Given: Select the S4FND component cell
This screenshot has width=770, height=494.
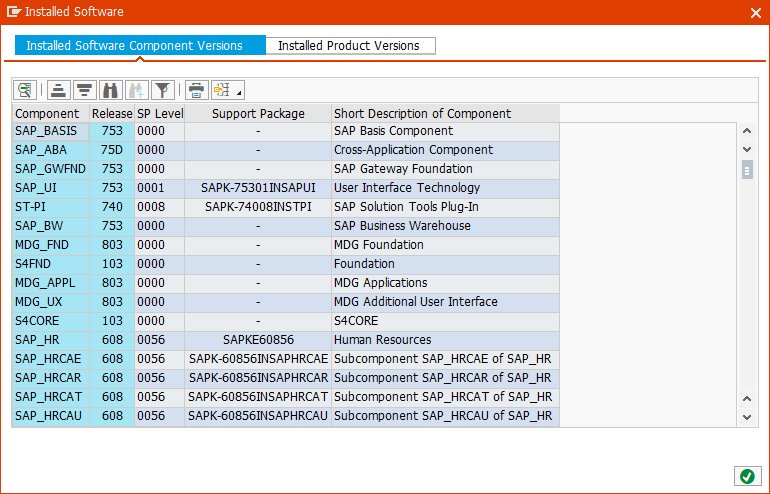Looking at the screenshot, I should [51, 264].
